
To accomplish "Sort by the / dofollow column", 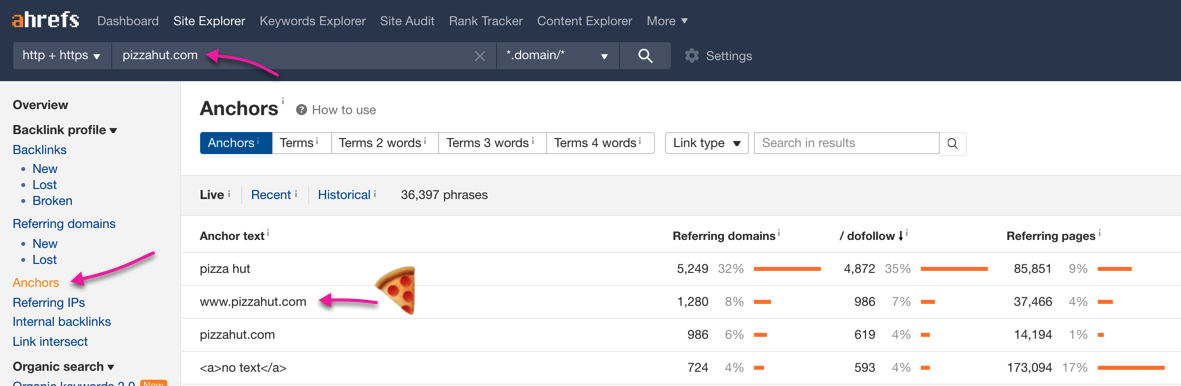I will coord(872,236).
